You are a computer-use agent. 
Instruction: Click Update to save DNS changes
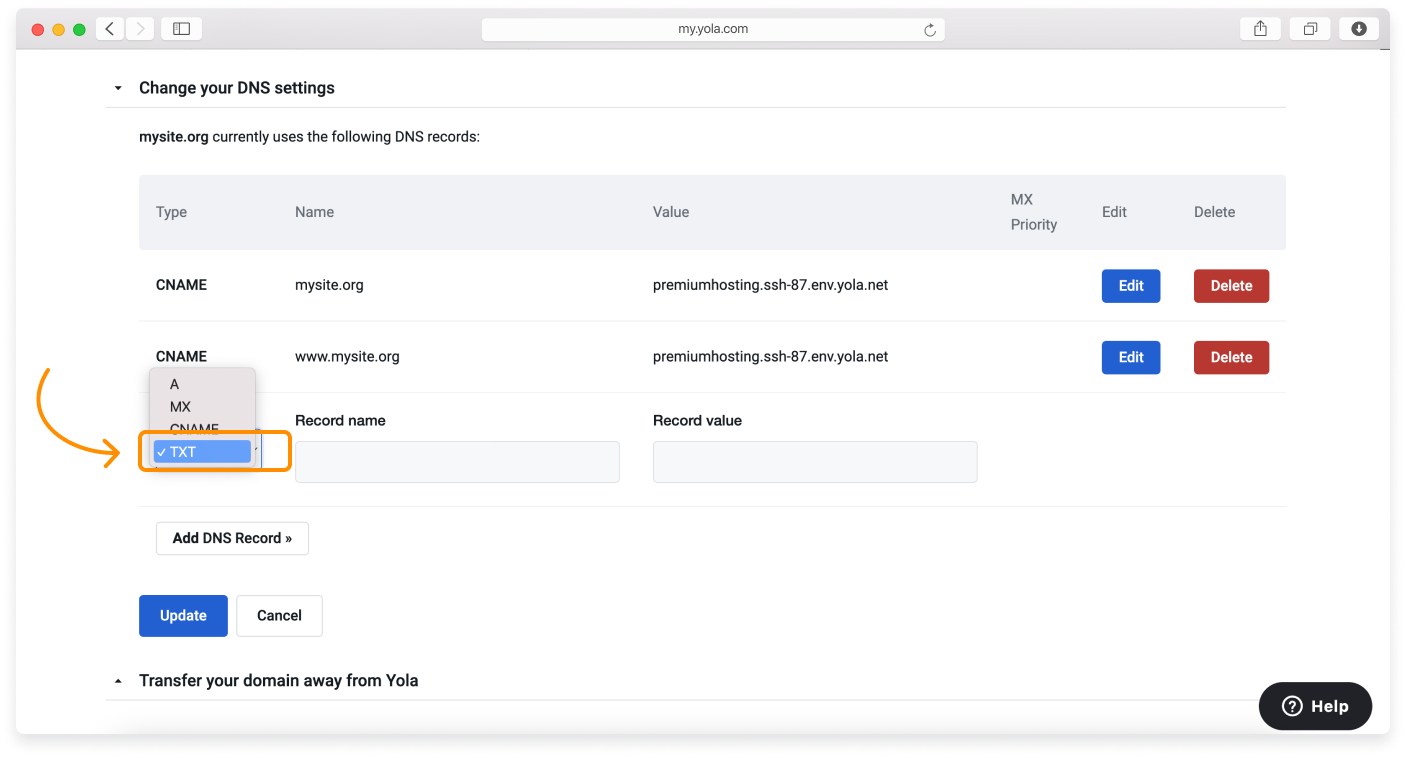183,615
